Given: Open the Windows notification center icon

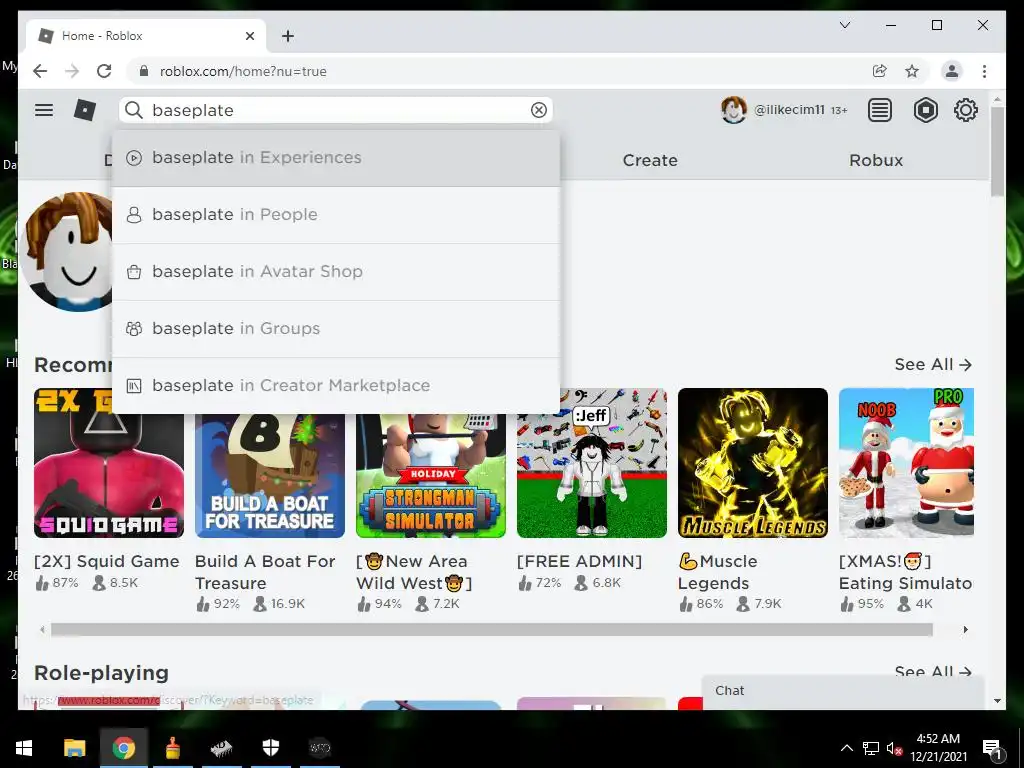Looking at the screenshot, I should (x=993, y=749).
